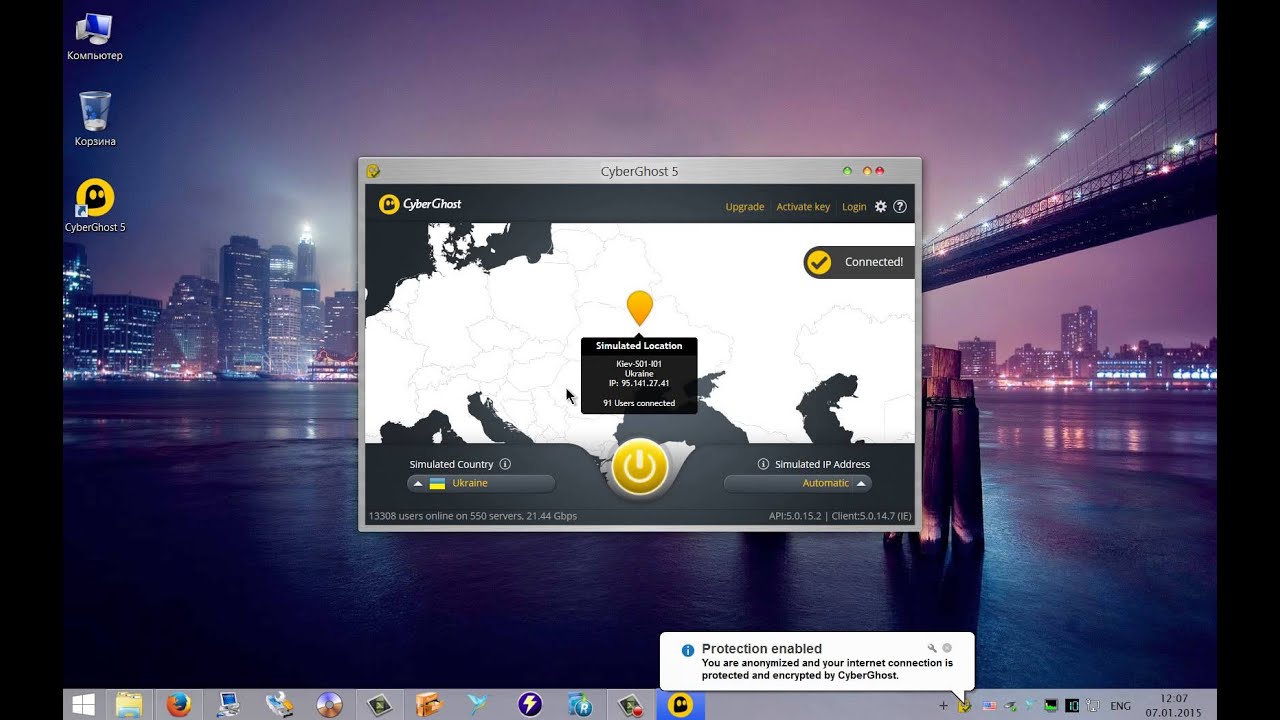The width and height of the screenshot is (1280, 720).
Task: Select the CyberGhost 5 desktop shortcut
Action: pos(95,206)
